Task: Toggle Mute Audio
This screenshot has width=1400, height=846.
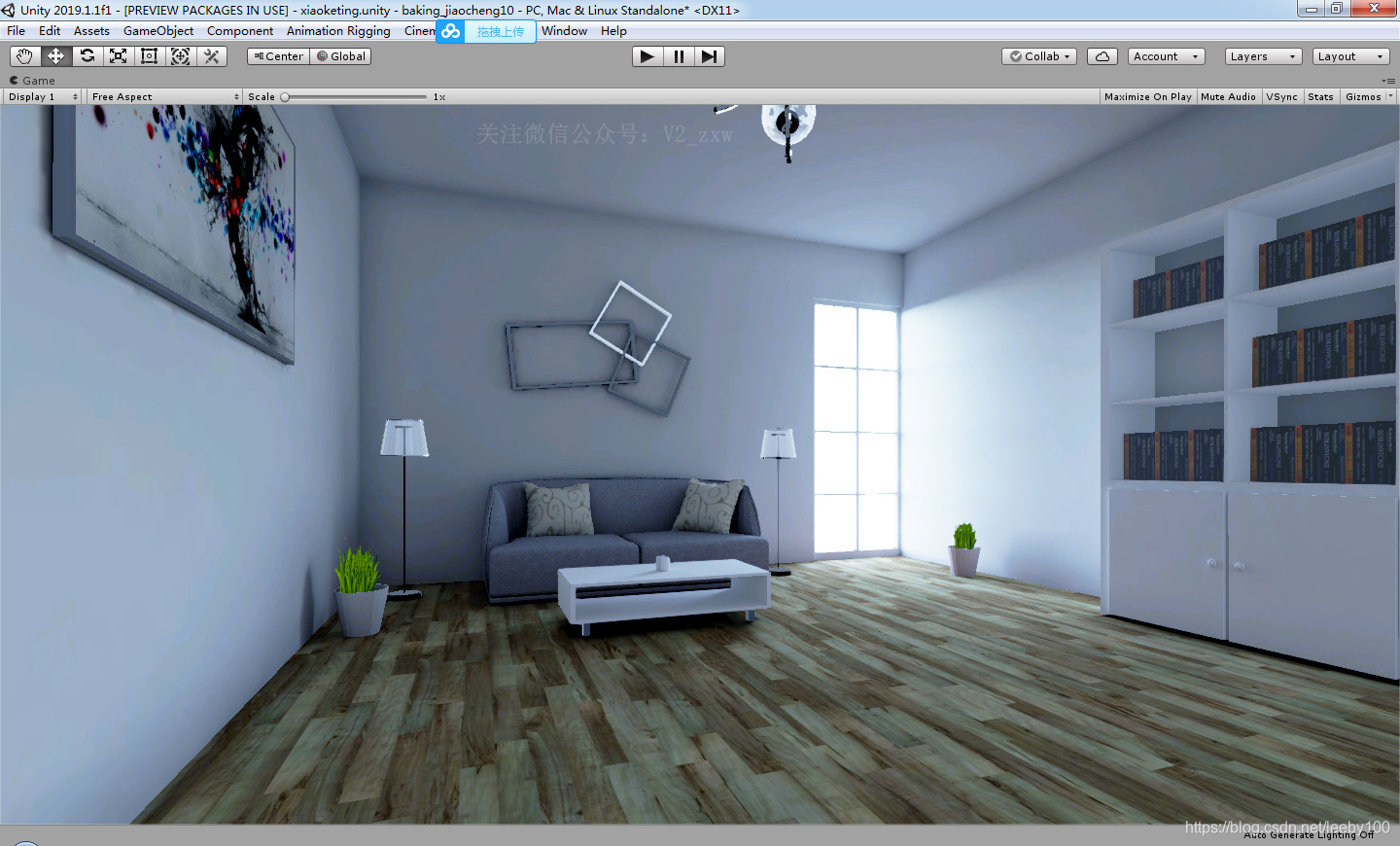Action: [x=1228, y=96]
